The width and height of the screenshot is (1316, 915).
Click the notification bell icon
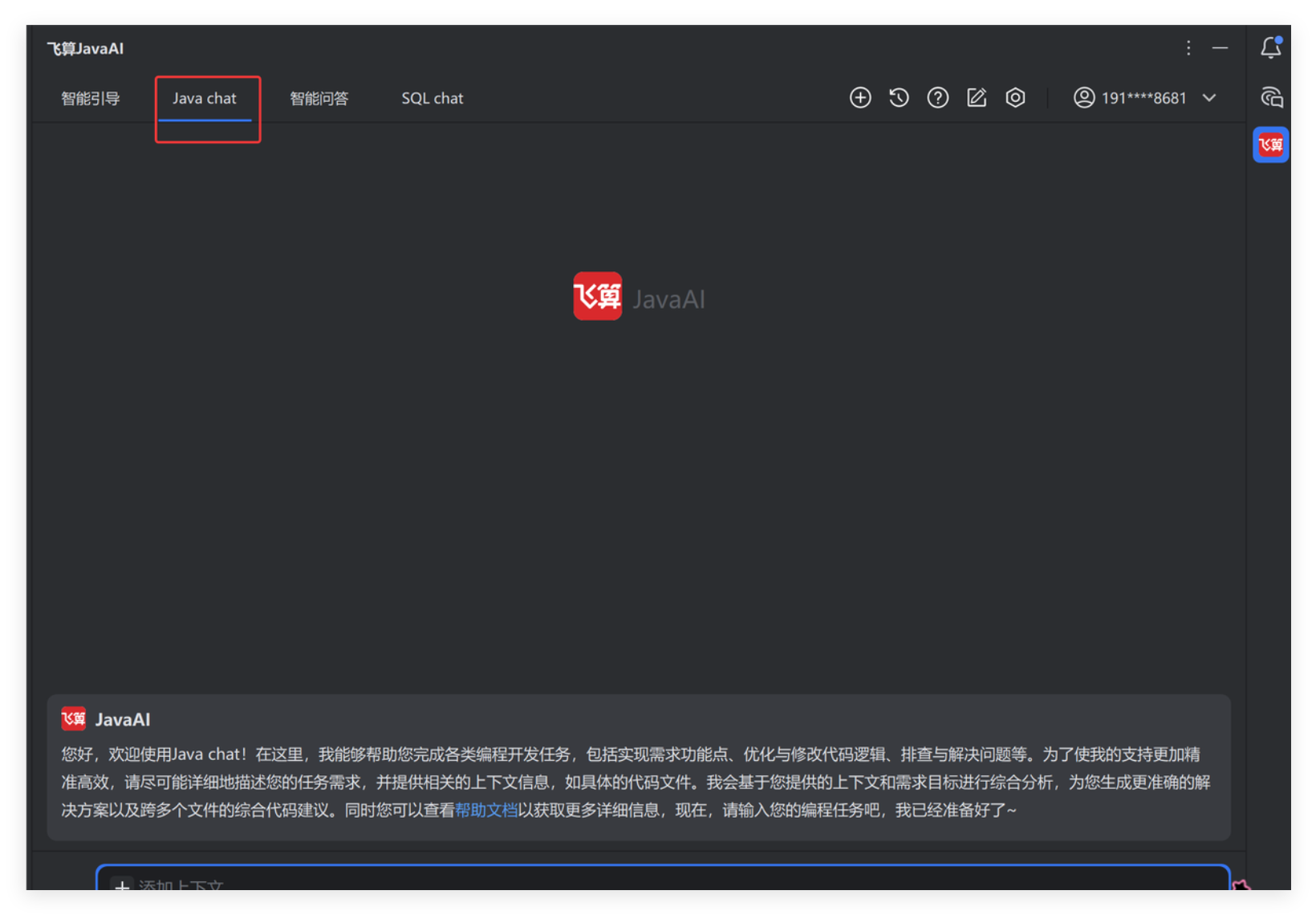tap(1270, 48)
